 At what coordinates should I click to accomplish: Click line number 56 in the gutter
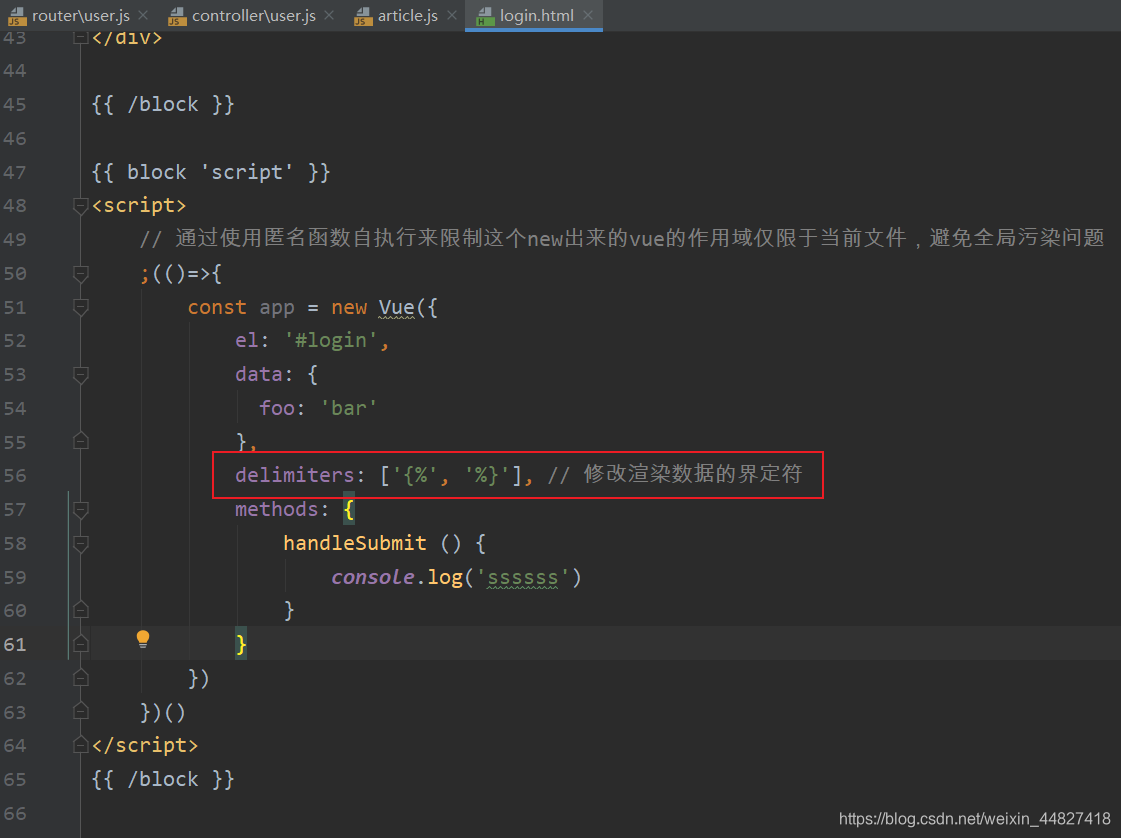(15, 476)
